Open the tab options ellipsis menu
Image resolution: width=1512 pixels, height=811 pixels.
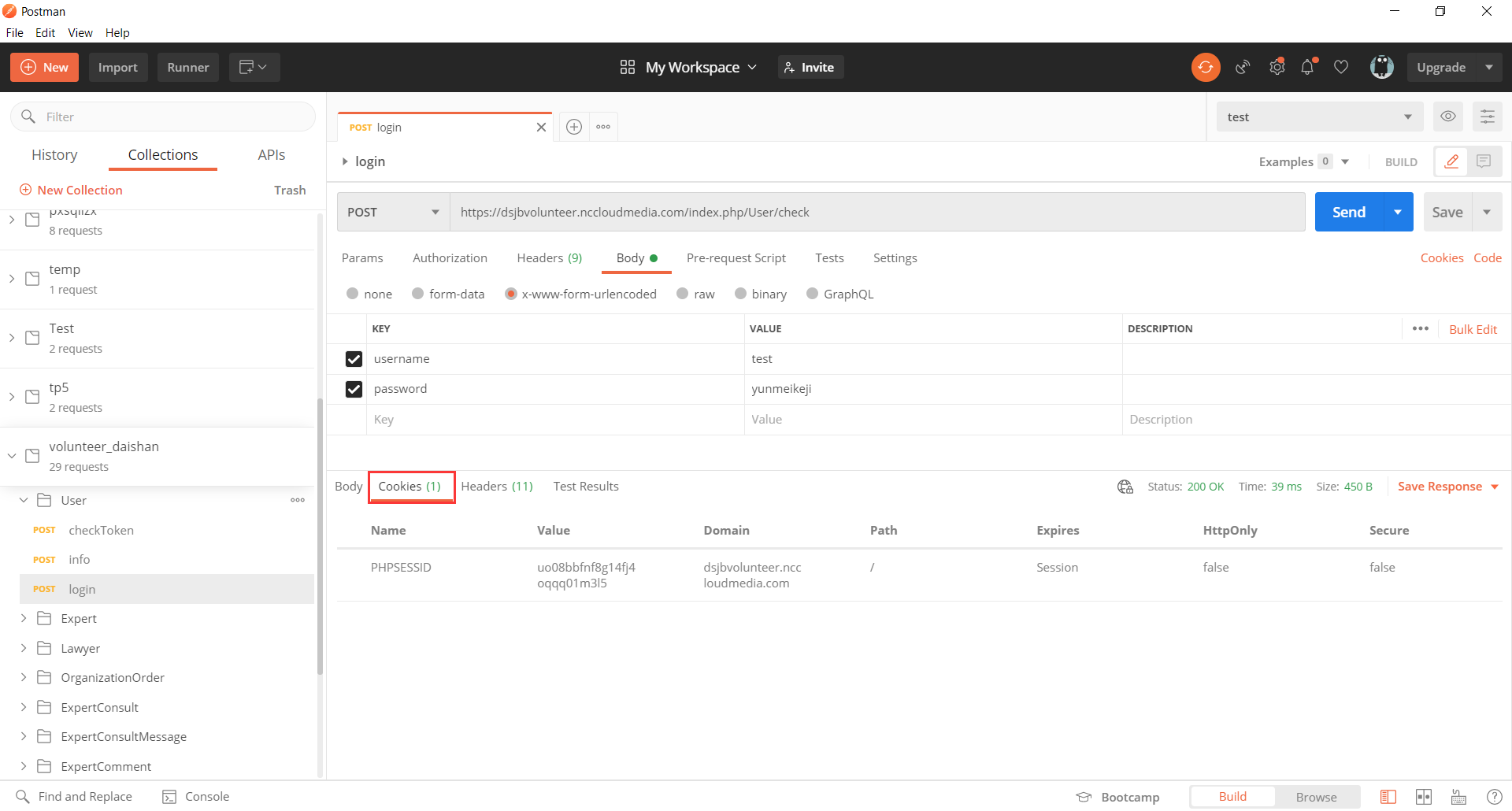tap(603, 127)
